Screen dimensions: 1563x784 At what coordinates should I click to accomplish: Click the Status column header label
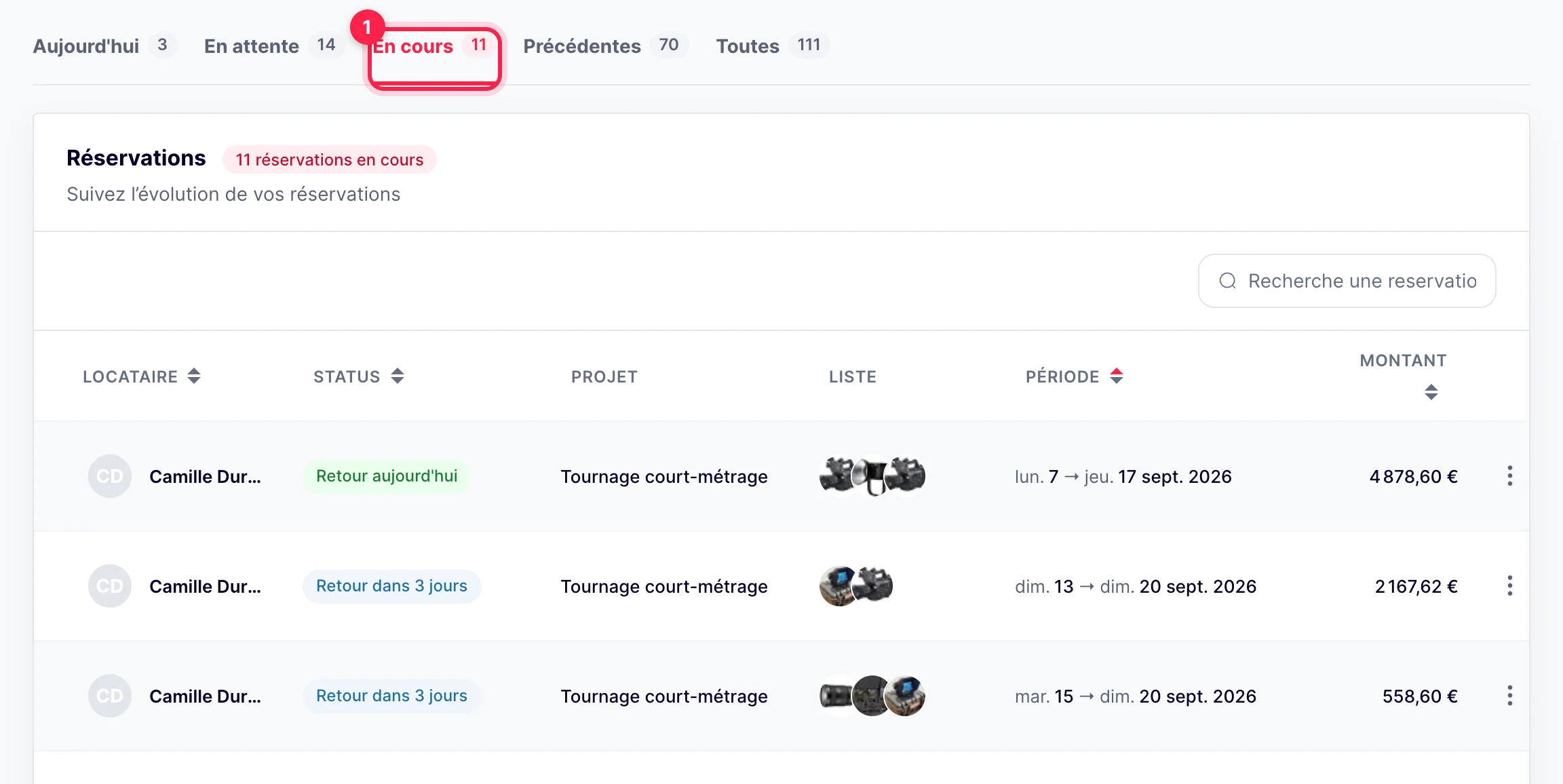pos(347,377)
